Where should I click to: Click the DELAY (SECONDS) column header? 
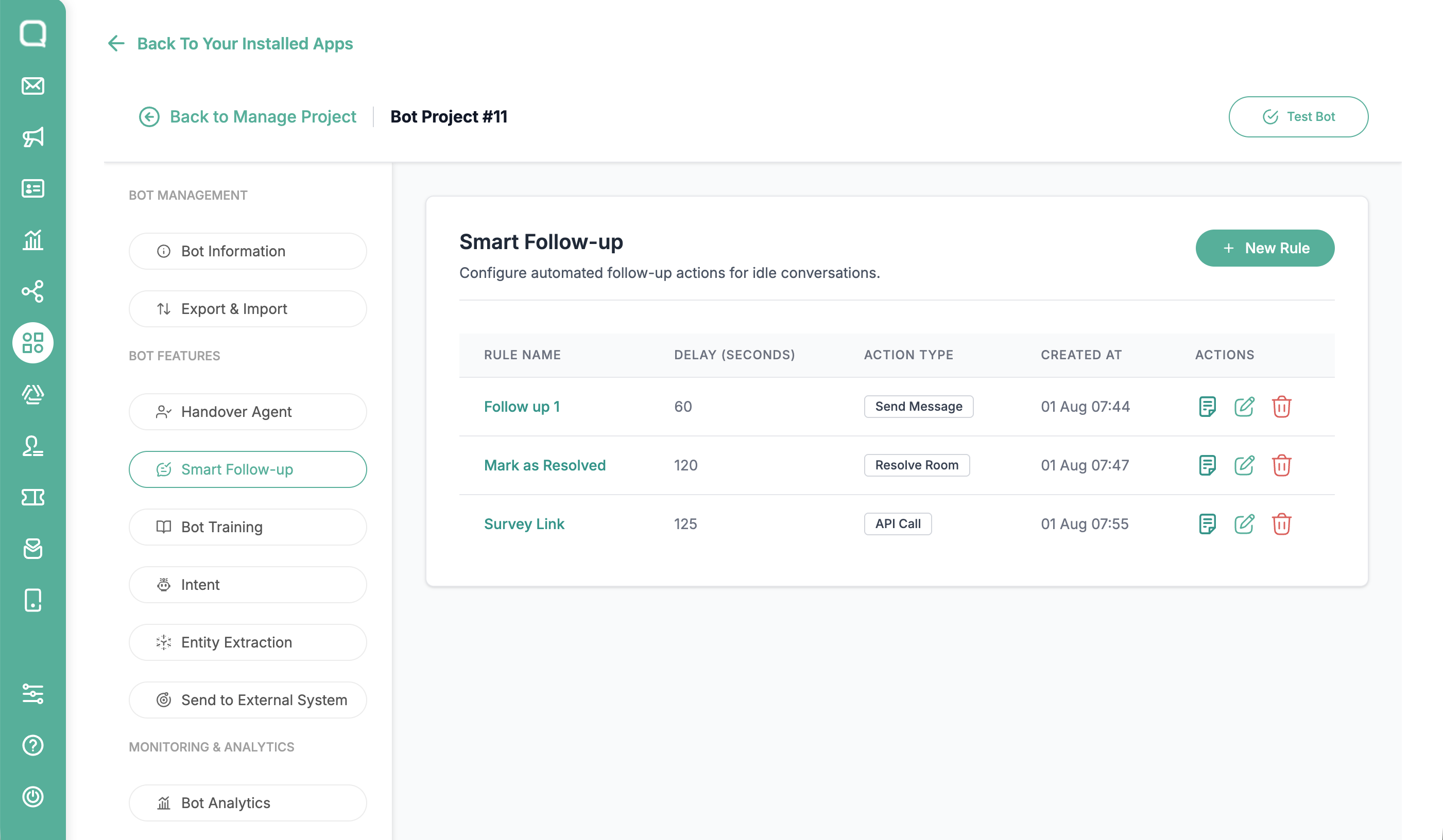pos(735,355)
